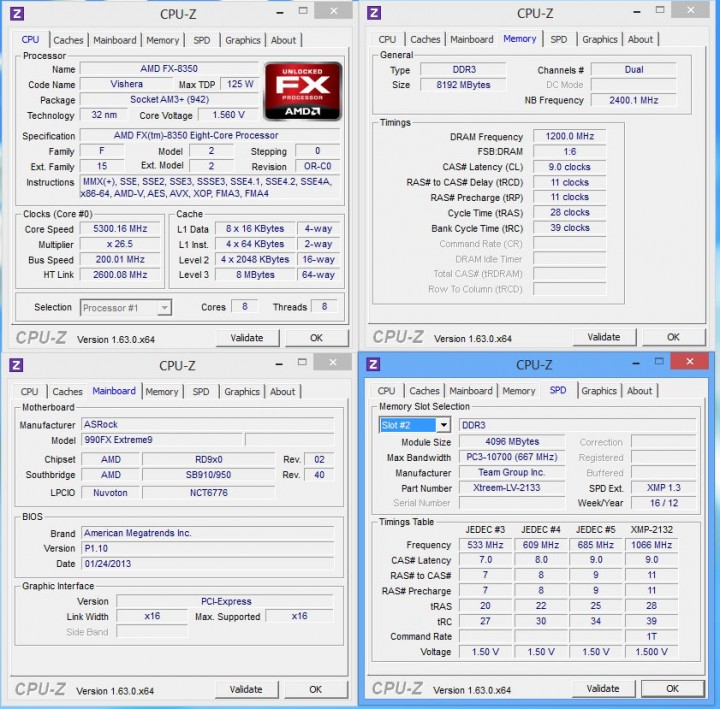Viewport: 720px width, 709px height.
Task: Minimize the CPU tab window
Action: click(280, 13)
